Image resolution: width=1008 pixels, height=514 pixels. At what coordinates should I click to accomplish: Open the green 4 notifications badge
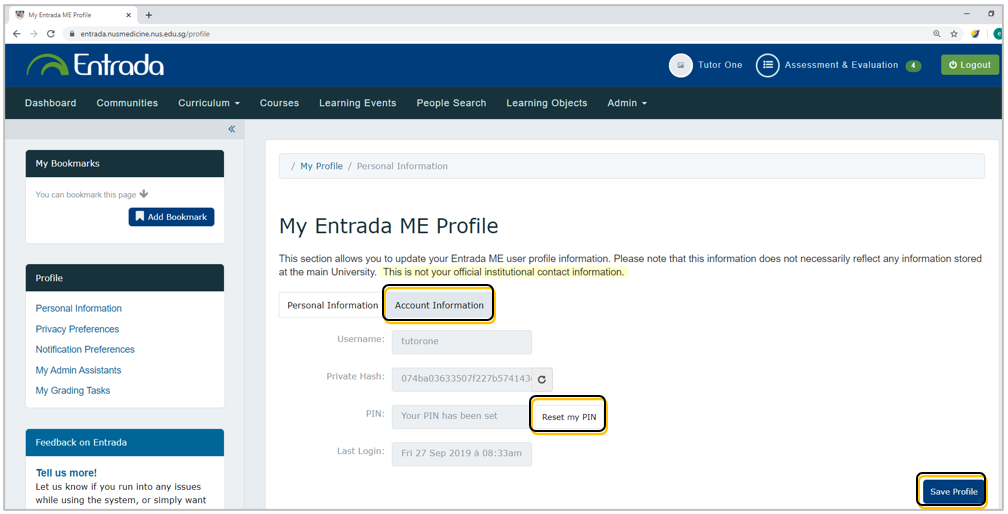coord(913,66)
